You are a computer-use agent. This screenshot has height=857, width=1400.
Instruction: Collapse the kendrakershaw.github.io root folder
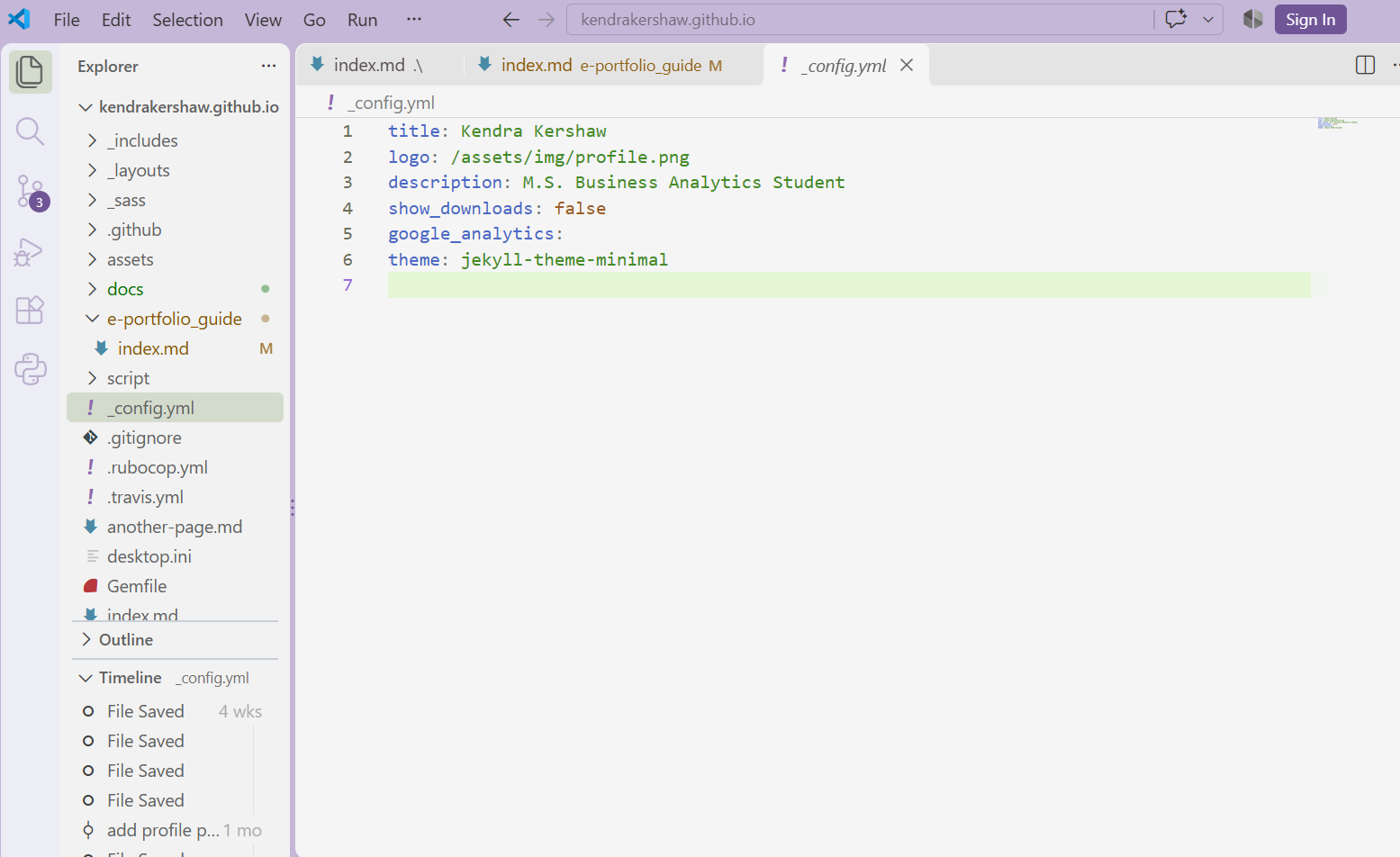pyautogui.click(x=176, y=107)
